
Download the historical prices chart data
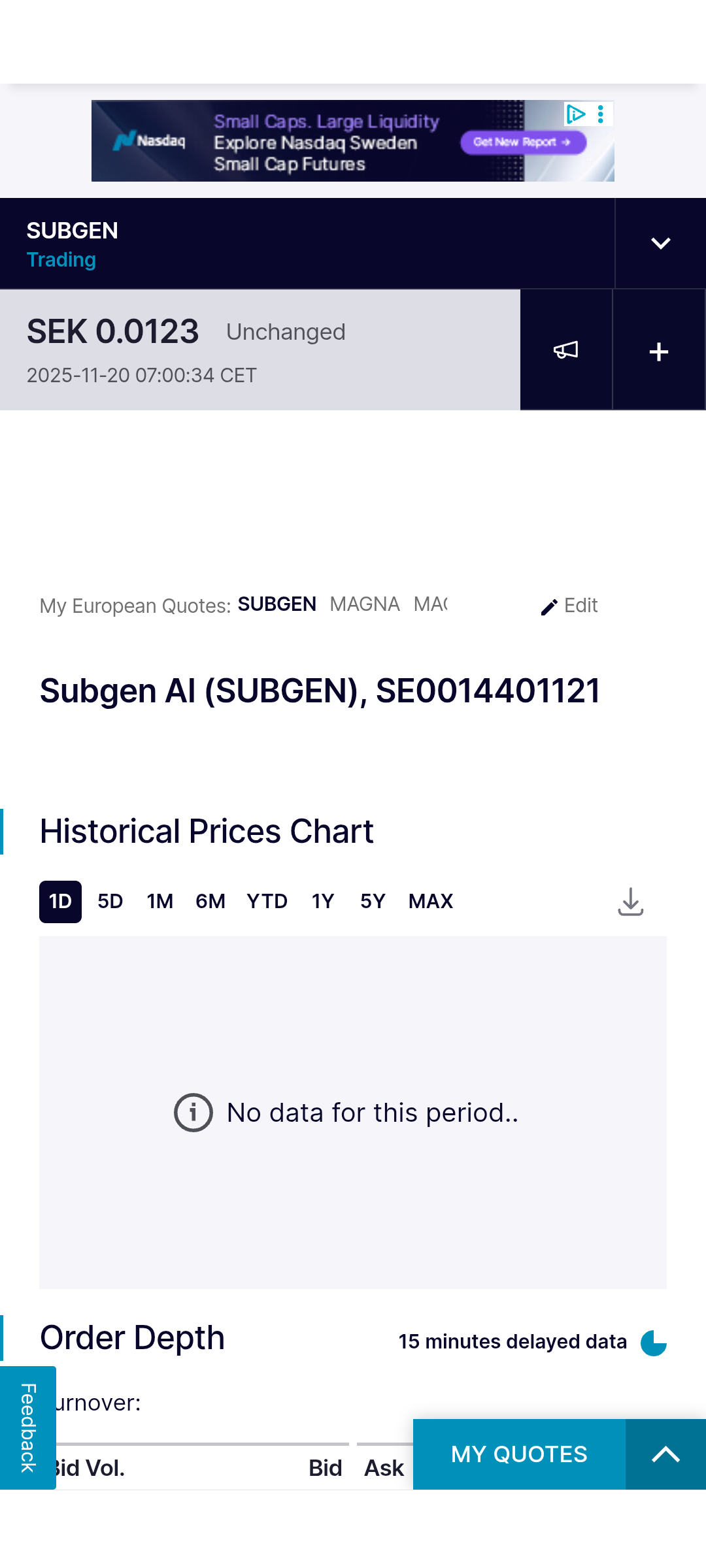pos(631,902)
